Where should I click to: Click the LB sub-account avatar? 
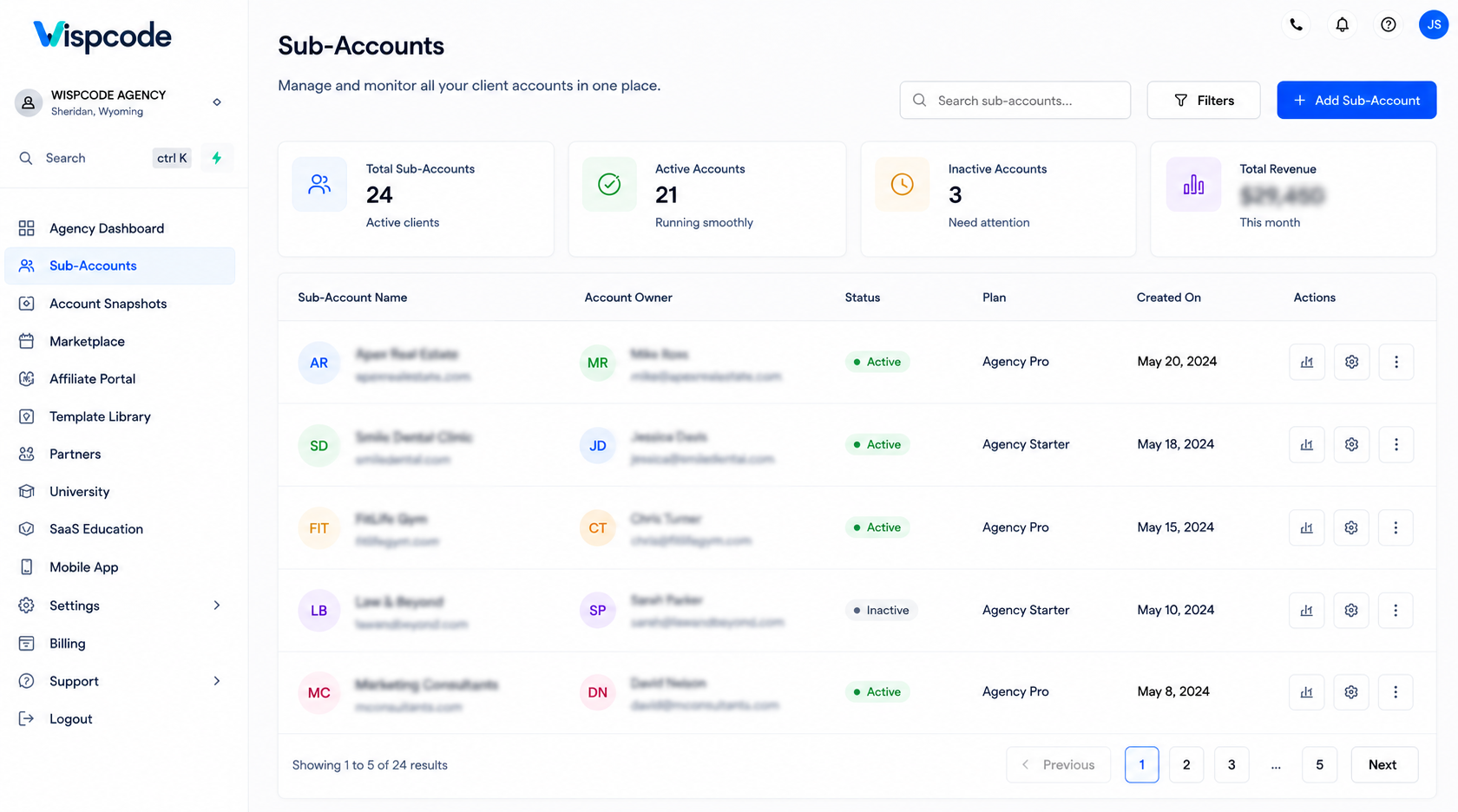pyautogui.click(x=319, y=610)
